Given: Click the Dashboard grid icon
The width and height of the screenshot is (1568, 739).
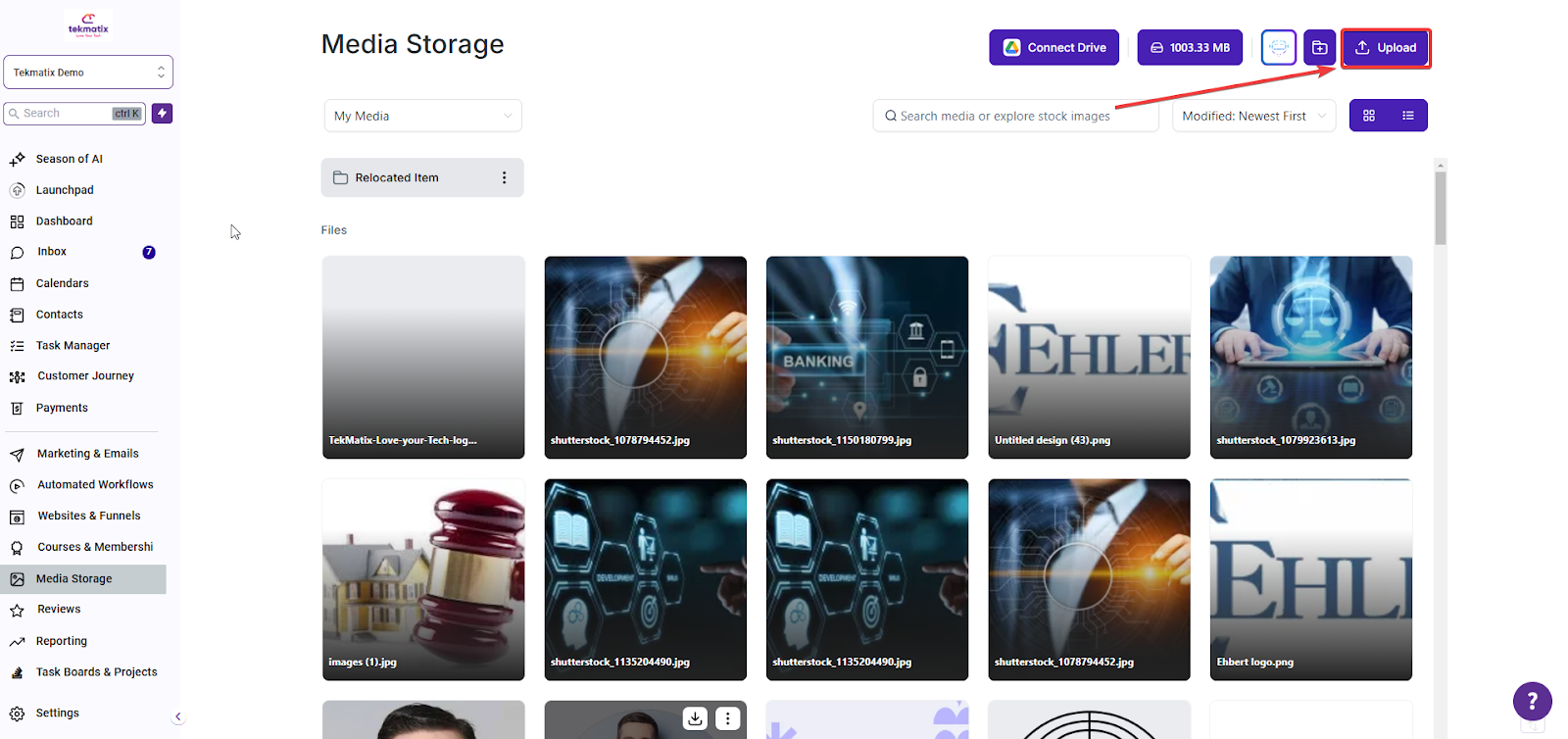Looking at the screenshot, I should tap(17, 222).
